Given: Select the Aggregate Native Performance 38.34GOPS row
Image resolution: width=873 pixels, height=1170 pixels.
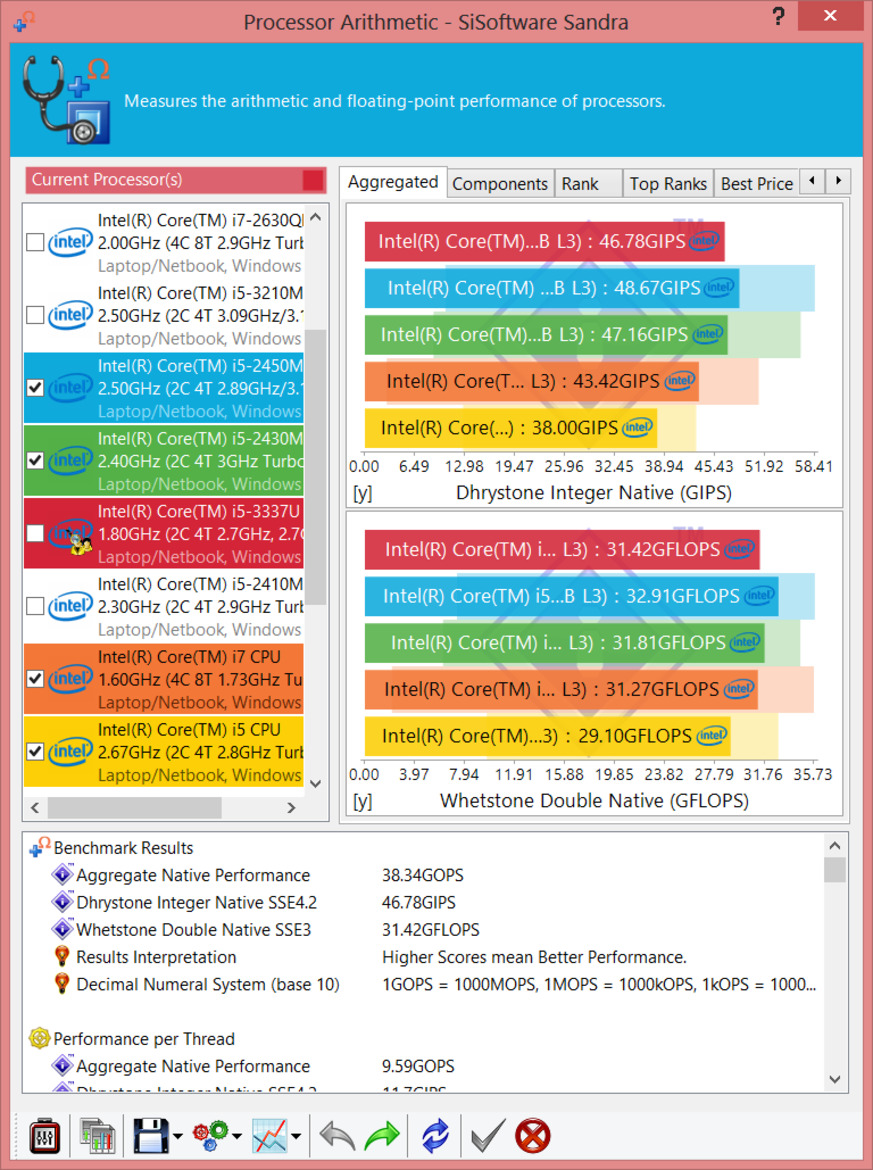Looking at the screenshot, I should click(x=425, y=875).
